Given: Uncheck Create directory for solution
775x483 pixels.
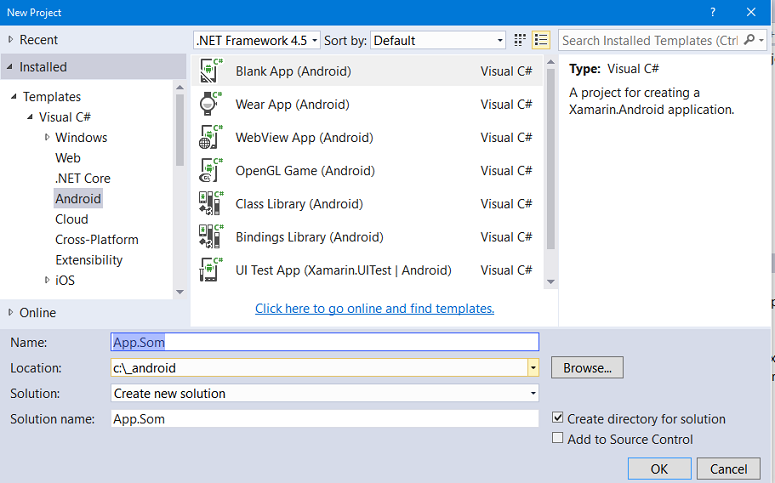Looking at the screenshot, I should (x=558, y=418).
